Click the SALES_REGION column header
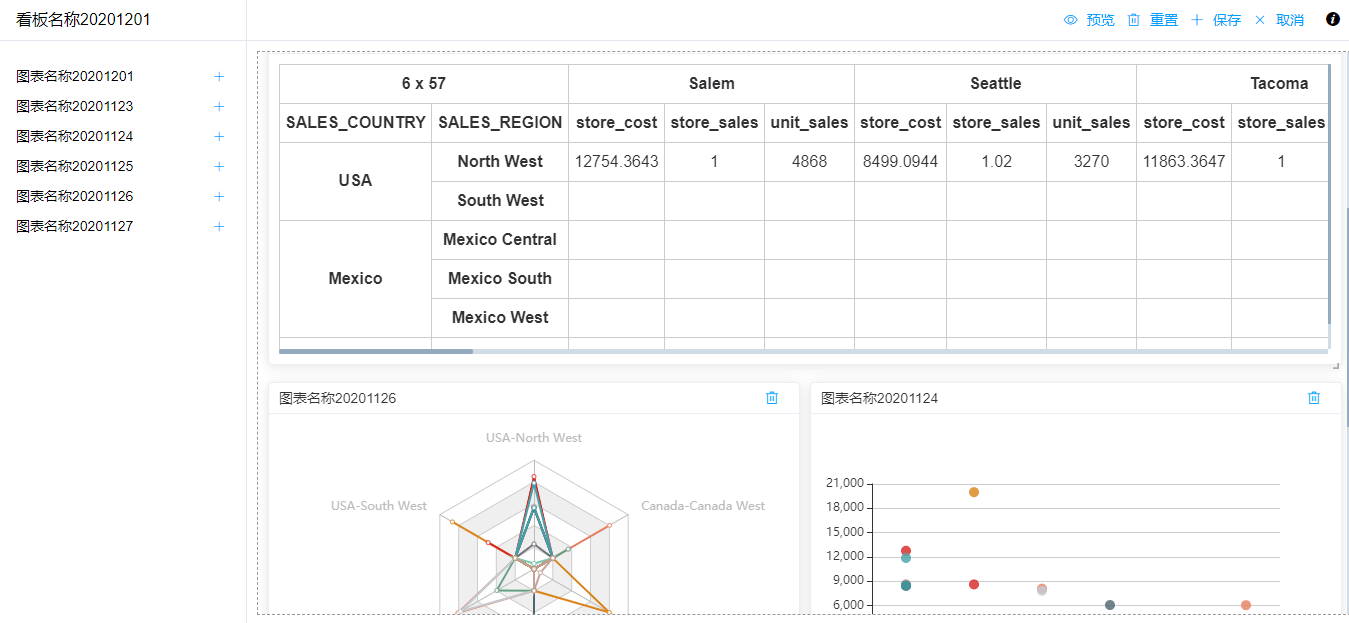Image resolution: width=1349 pixels, height=623 pixels. pyautogui.click(x=500, y=123)
